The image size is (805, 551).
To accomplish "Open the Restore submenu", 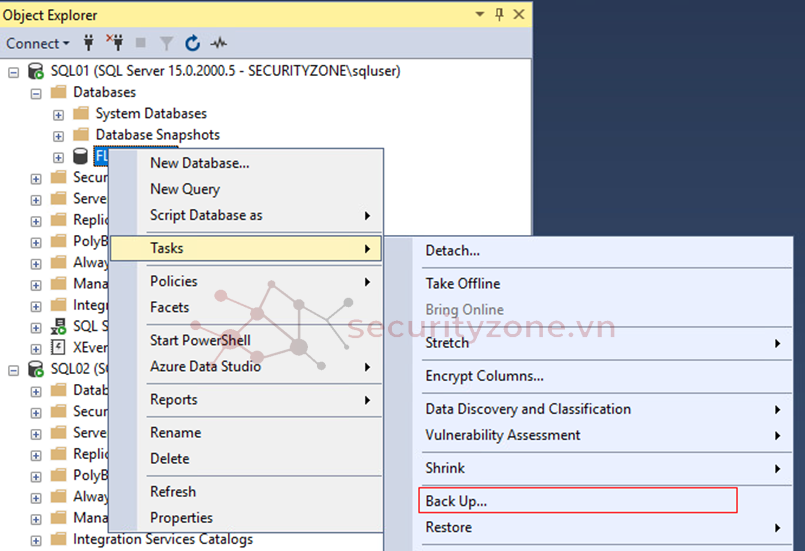I will 448,527.
